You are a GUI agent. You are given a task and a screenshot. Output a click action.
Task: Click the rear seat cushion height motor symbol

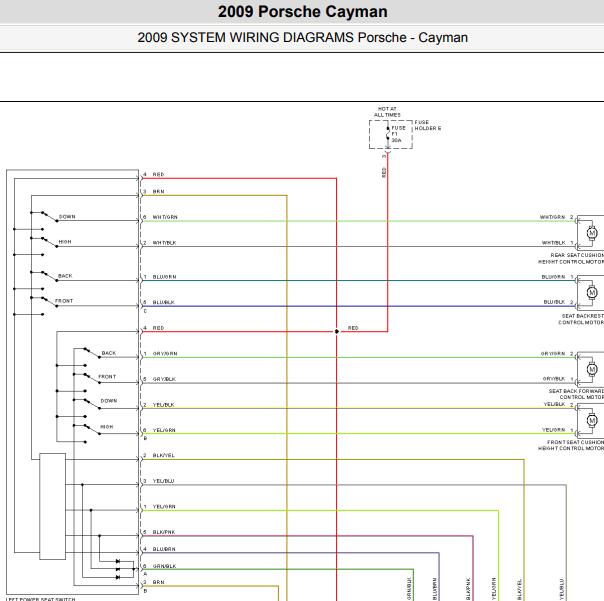(592, 233)
